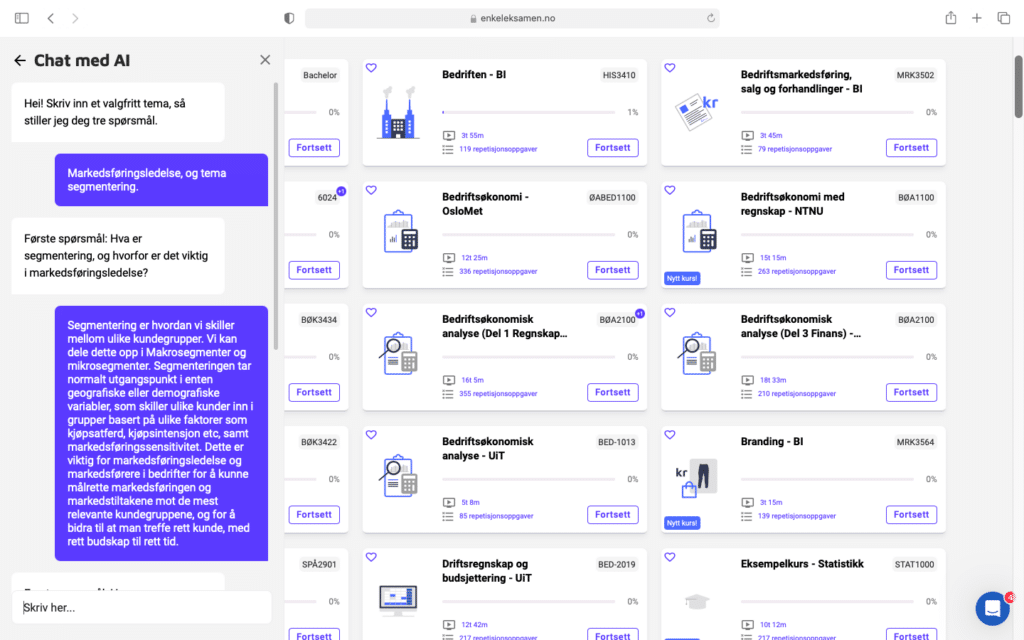
Task: Open the Intercom chat bubble
Action: pos(992,608)
